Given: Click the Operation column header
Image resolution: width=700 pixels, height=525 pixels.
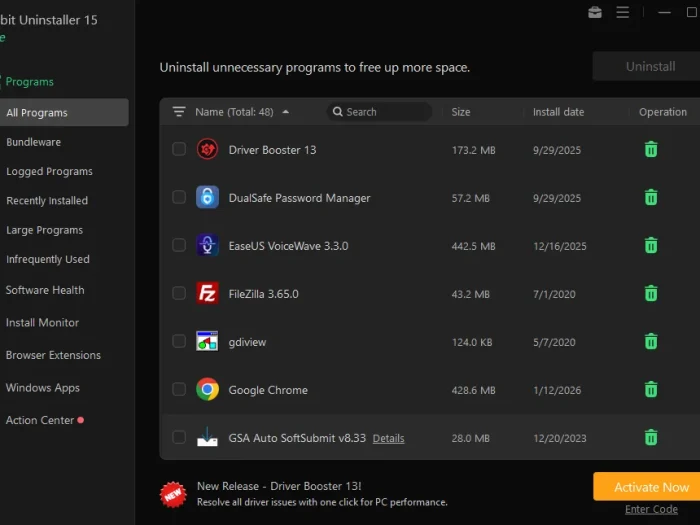Looking at the screenshot, I should point(662,112).
